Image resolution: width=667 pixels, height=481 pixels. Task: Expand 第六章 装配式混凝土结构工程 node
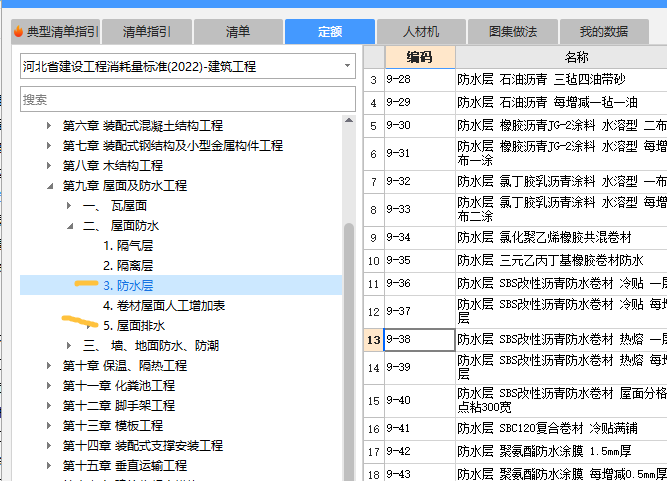pos(49,125)
